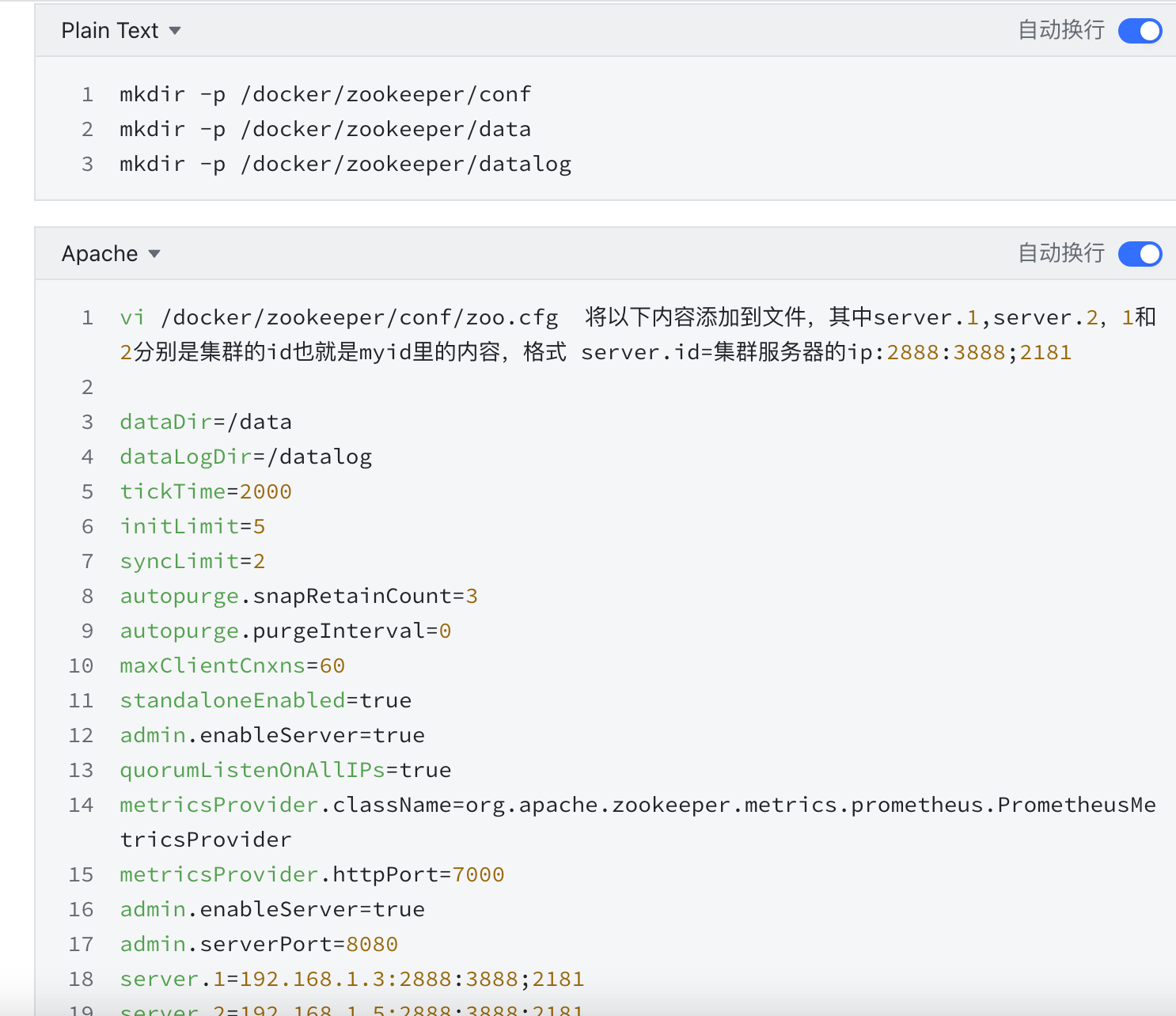The height and width of the screenshot is (1016, 1176).
Task: Click the 'dataLogDir=/datalog' line
Action: (245, 457)
